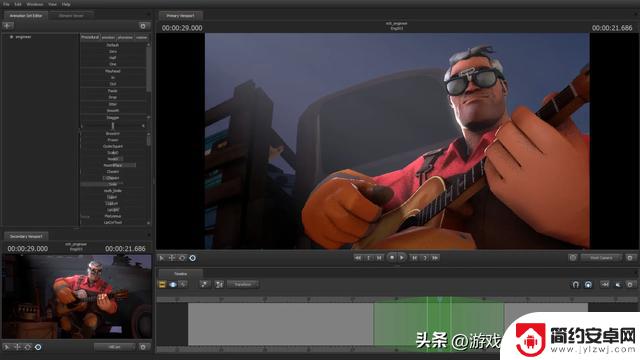
Task: Apply the Smooth procedural preset
Action: point(113,111)
